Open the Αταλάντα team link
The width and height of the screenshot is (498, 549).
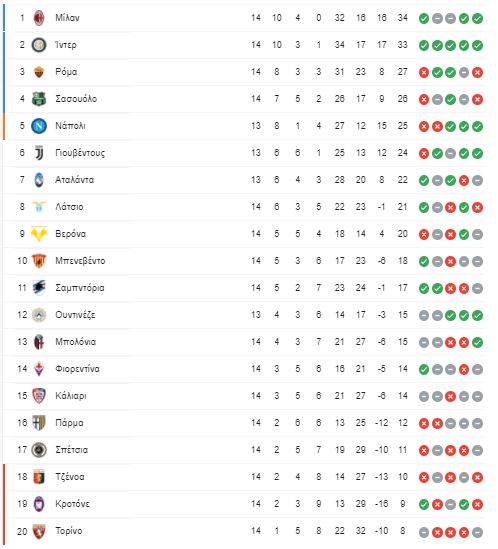[x=74, y=180]
